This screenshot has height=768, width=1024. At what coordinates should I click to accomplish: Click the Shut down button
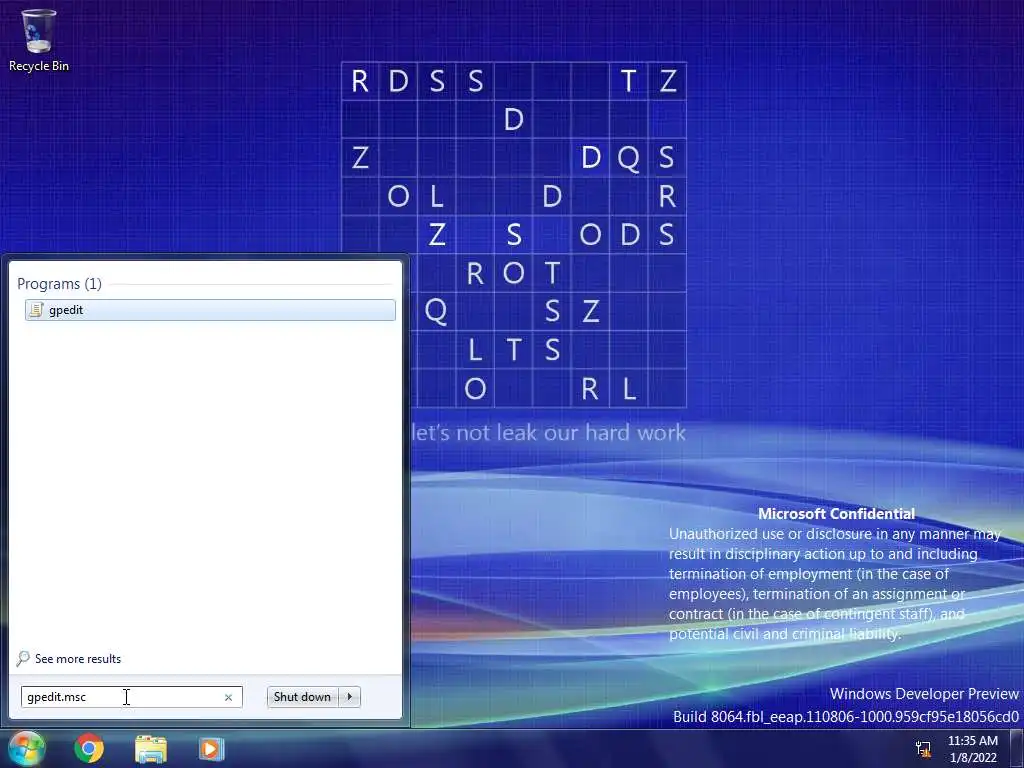(302, 697)
